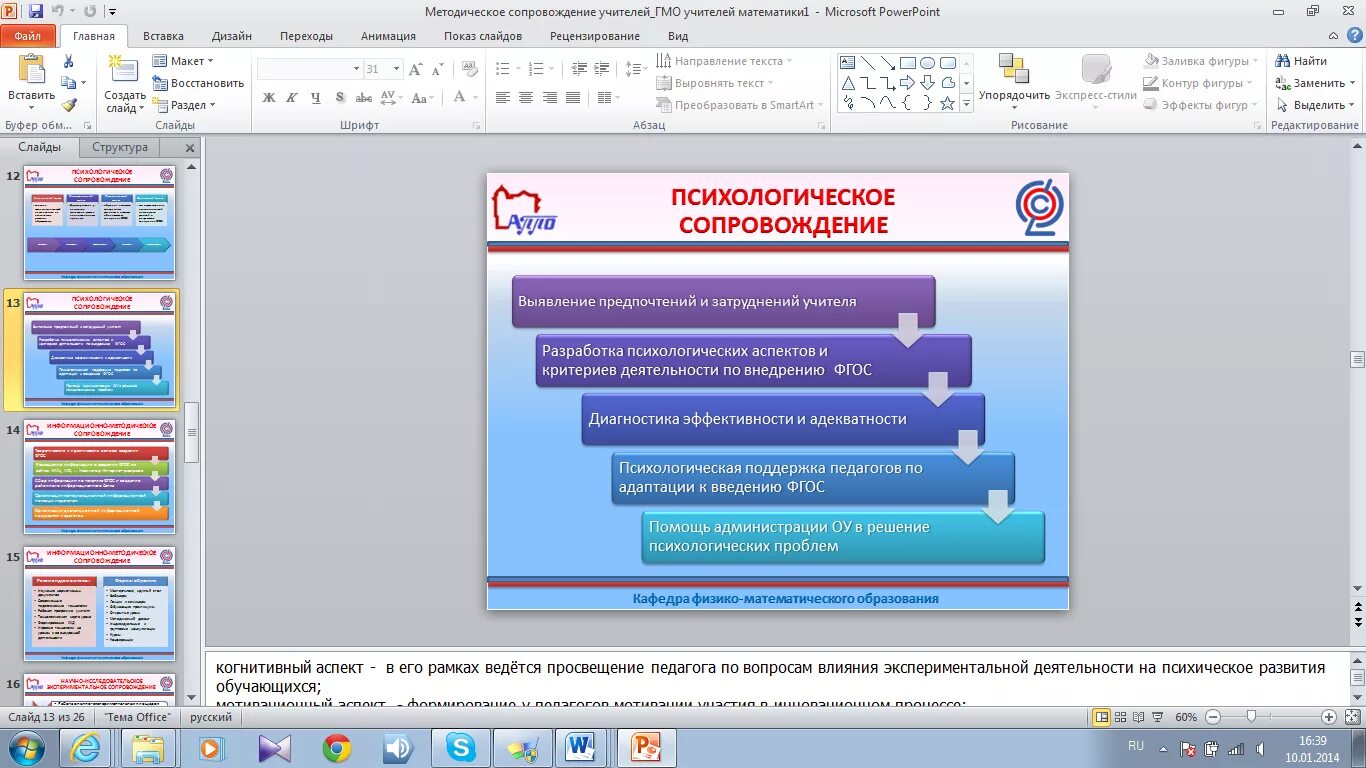
Task: Open the Раздел (Section) dropdown
Action: 183,105
